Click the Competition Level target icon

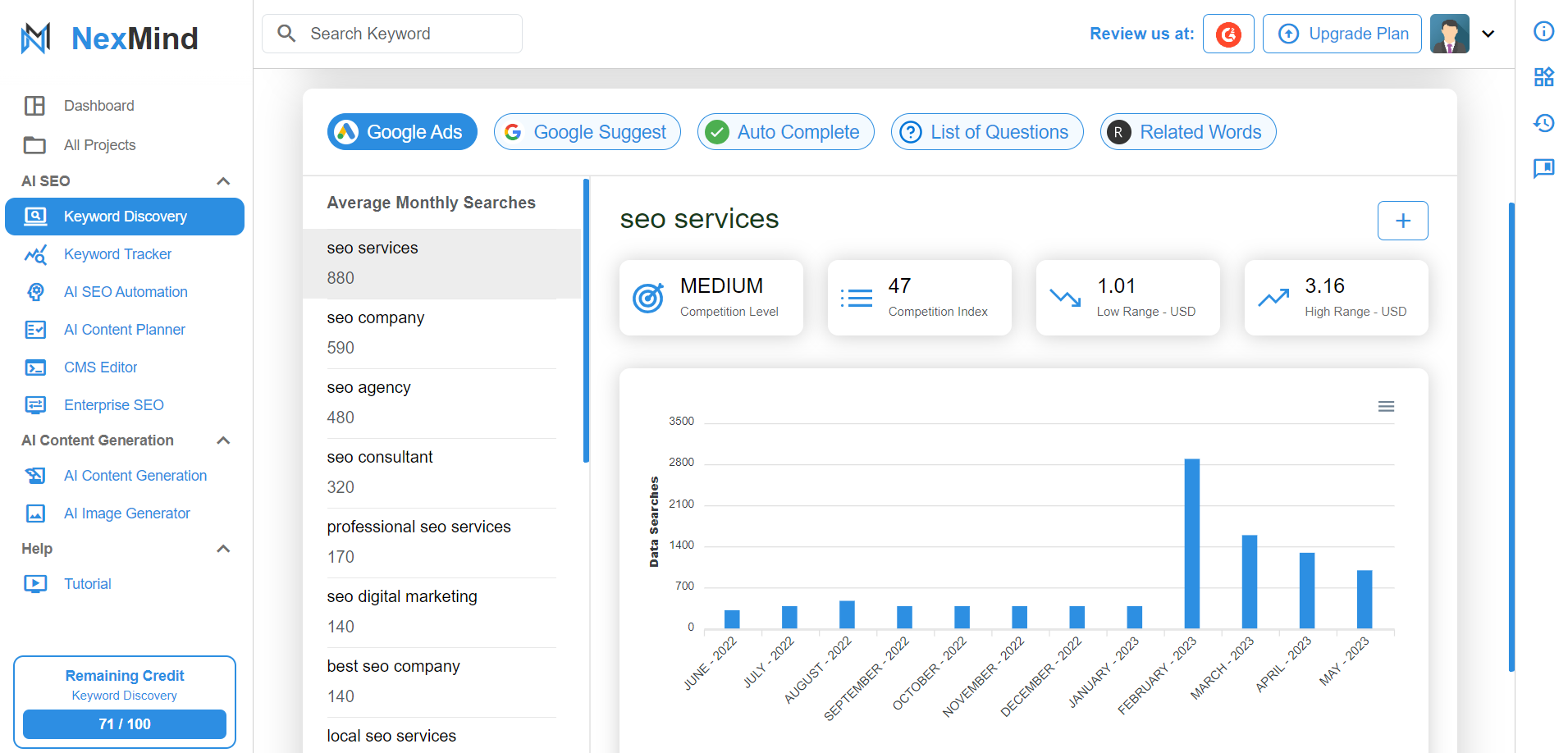coord(648,298)
